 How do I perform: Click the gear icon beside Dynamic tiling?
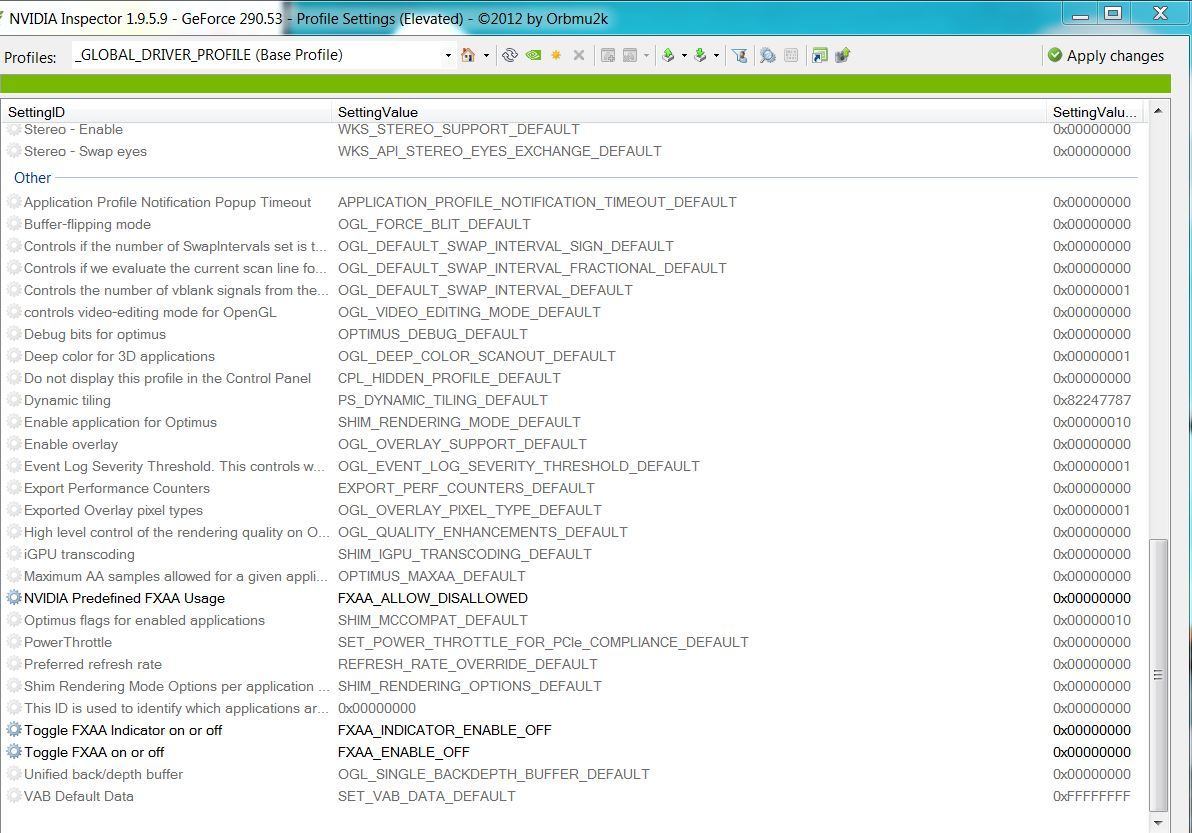(14, 400)
